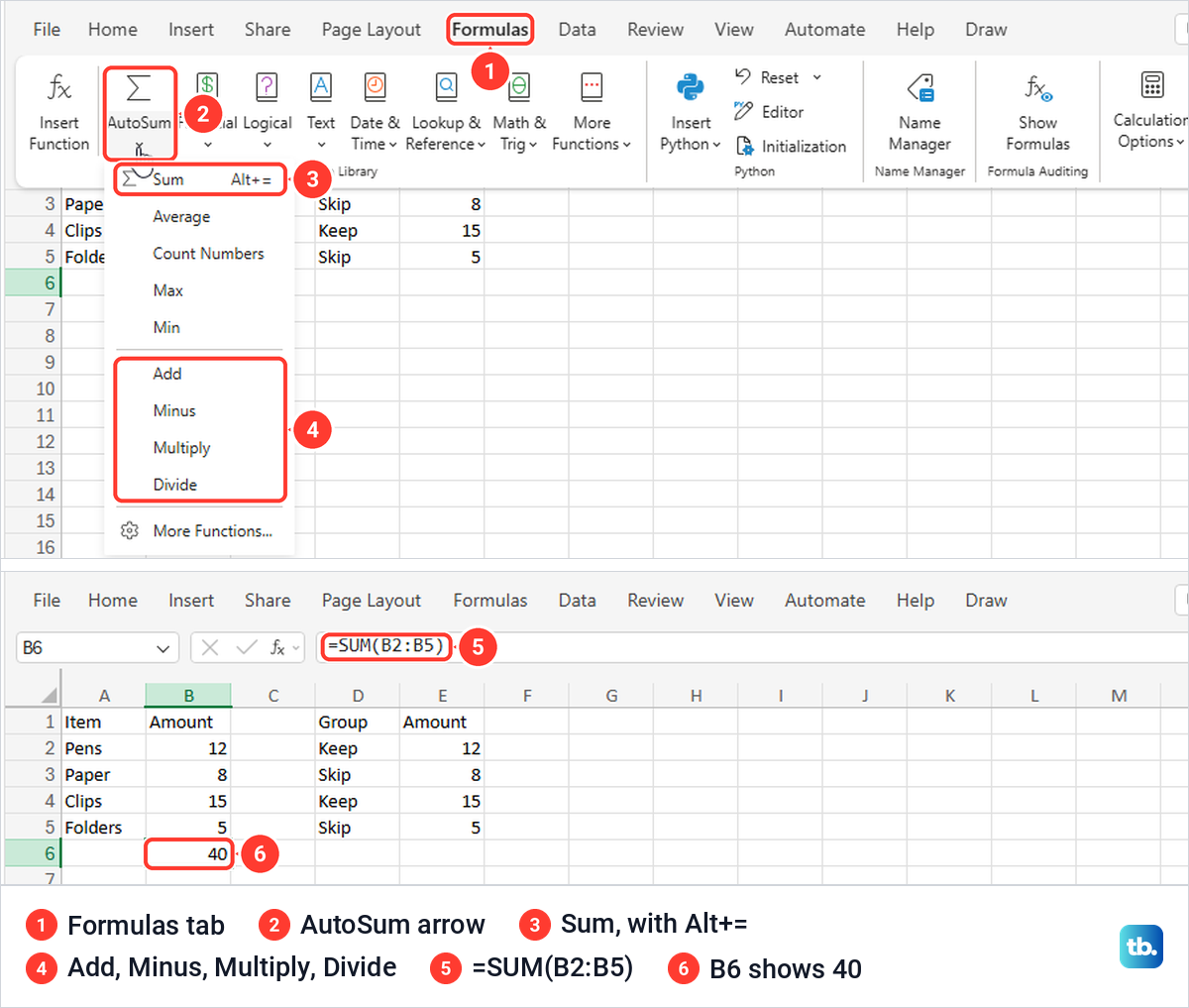Choose Max from the AutoSum menu
The width and height of the screenshot is (1189, 1008).
pyautogui.click(x=201, y=290)
